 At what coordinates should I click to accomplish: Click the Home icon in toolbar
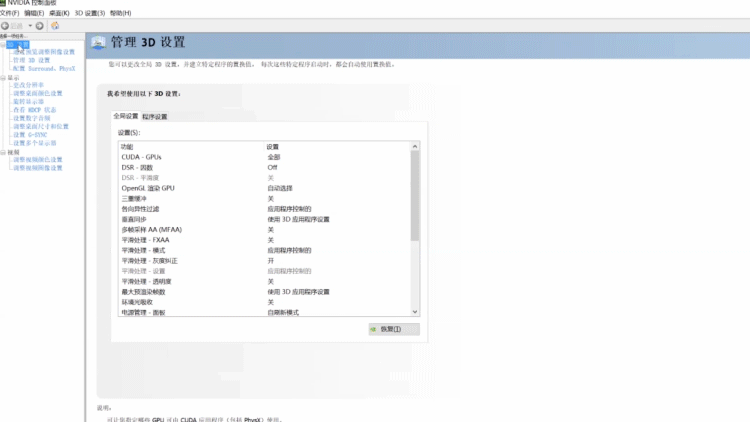55,26
